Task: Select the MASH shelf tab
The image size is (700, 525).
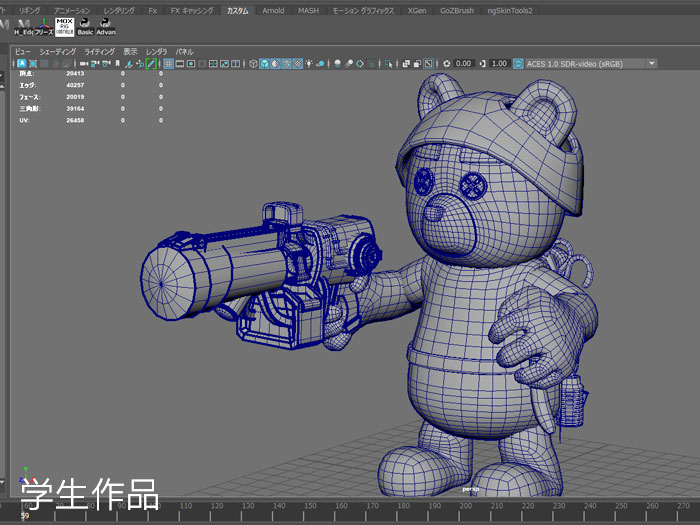Action: [308, 10]
